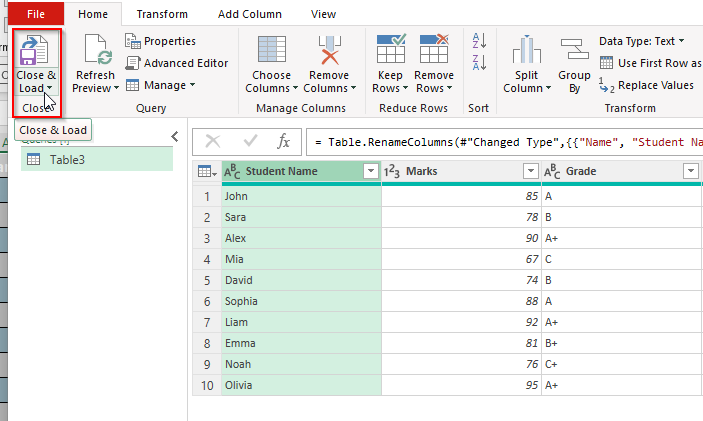Click the Keep Rows icon
703x421 pixels.
390,50
